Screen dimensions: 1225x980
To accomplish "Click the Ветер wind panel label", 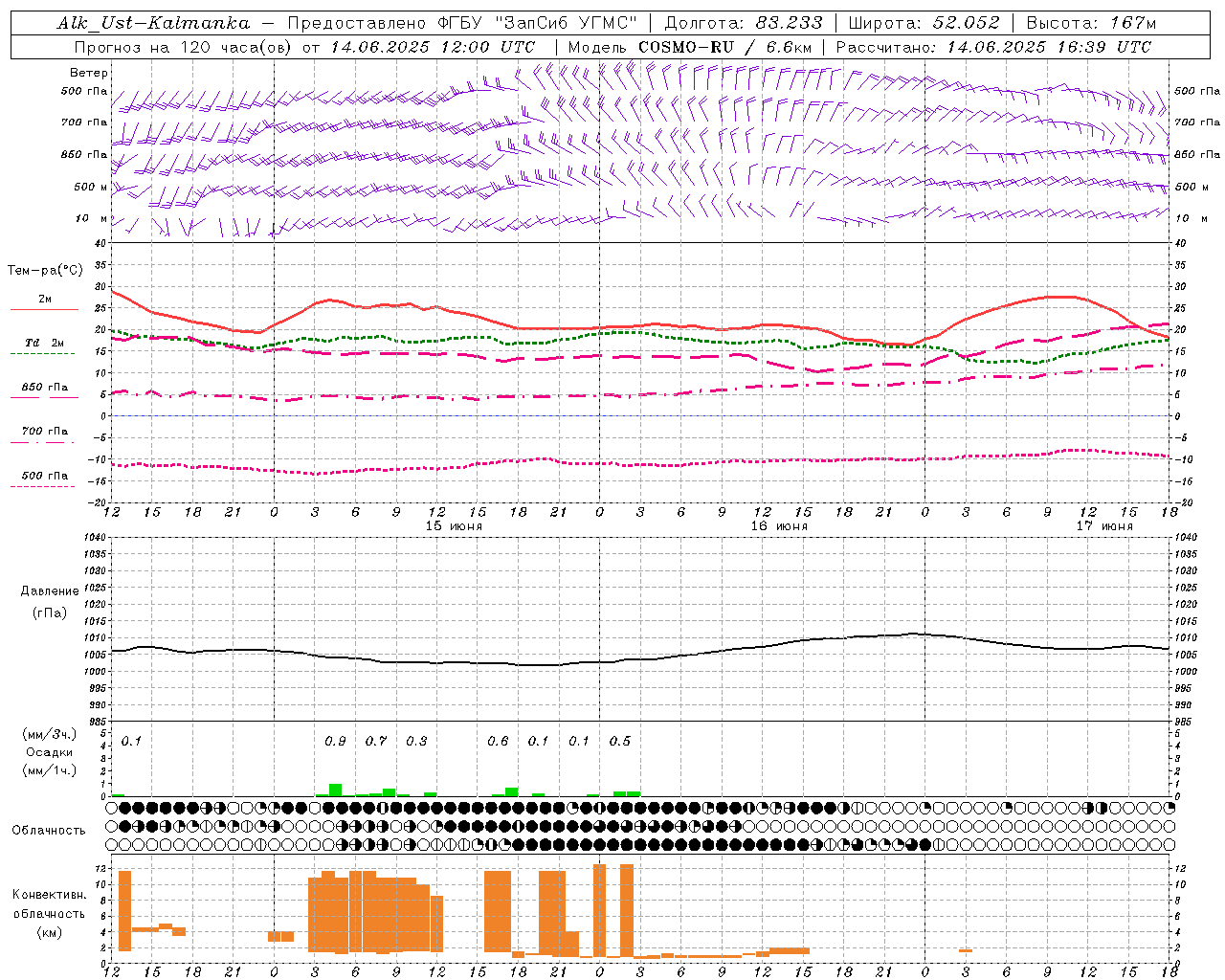I will pyautogui.click(x=89, y=73).
